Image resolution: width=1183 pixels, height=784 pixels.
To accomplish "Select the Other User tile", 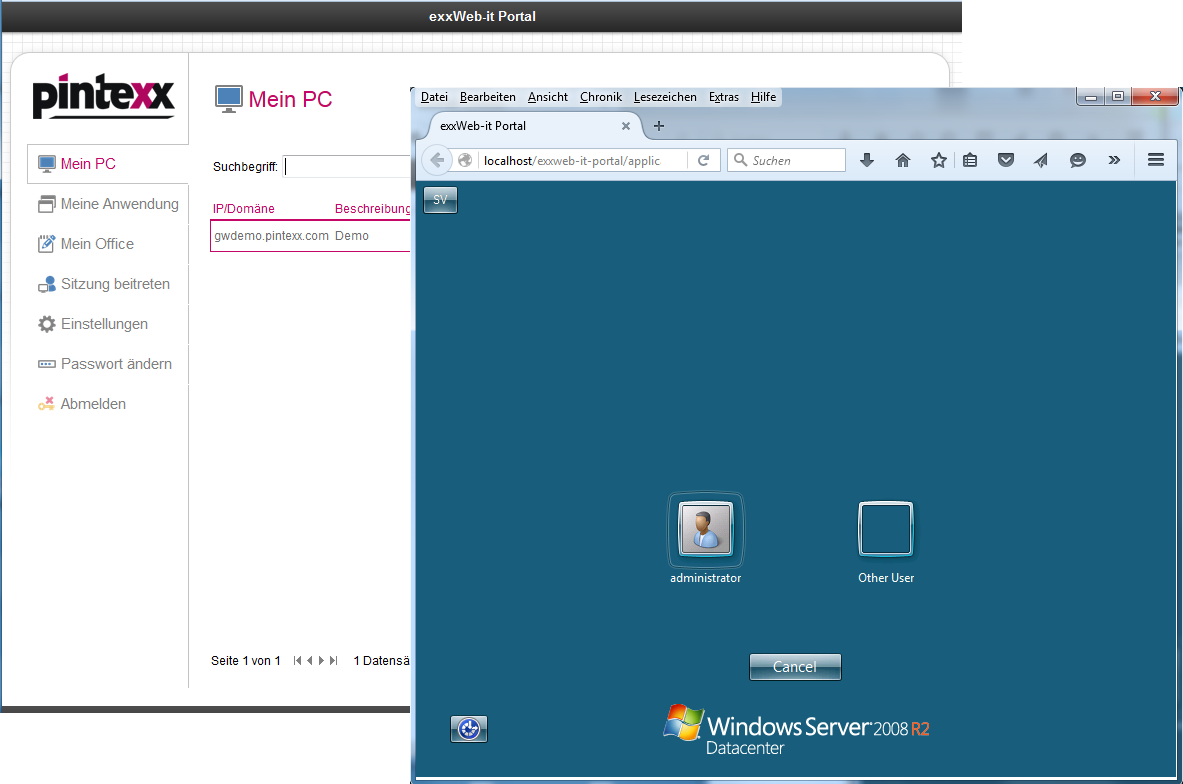I will coord(886,543).
